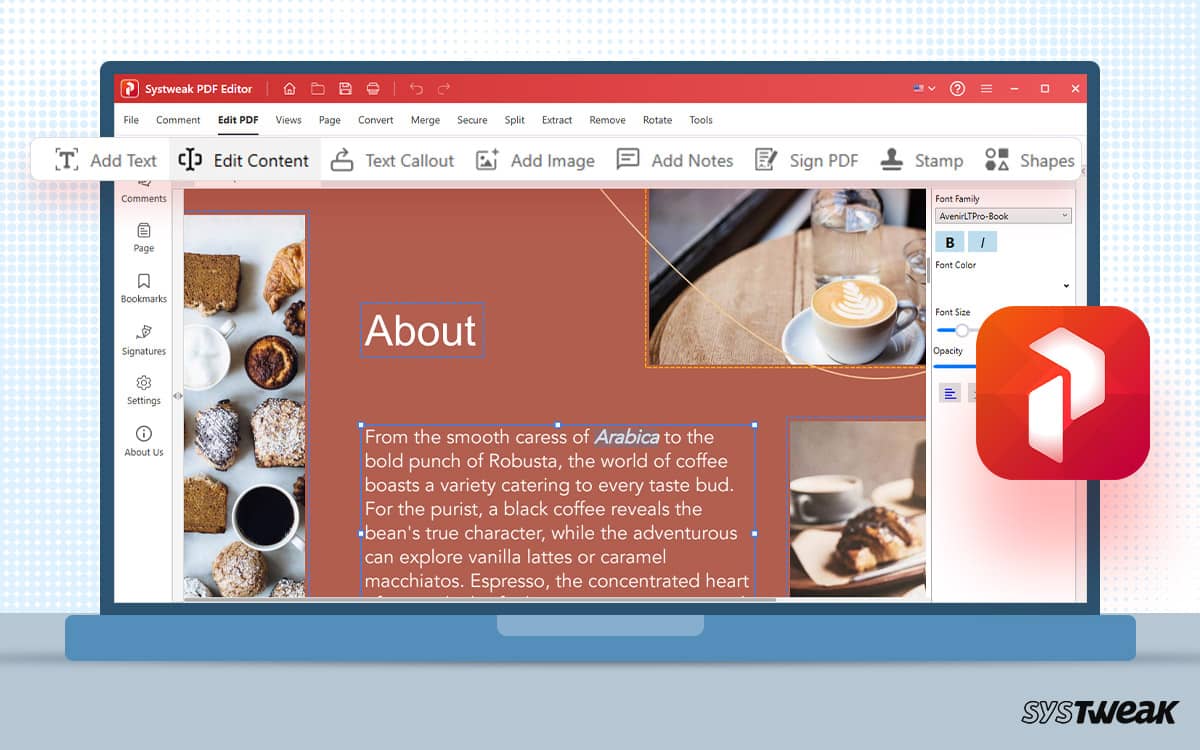This screenshot has height=750, width=1200.
Task: Switch to the Convert tab
Action: pyautogui.click(x=375, y=119)
